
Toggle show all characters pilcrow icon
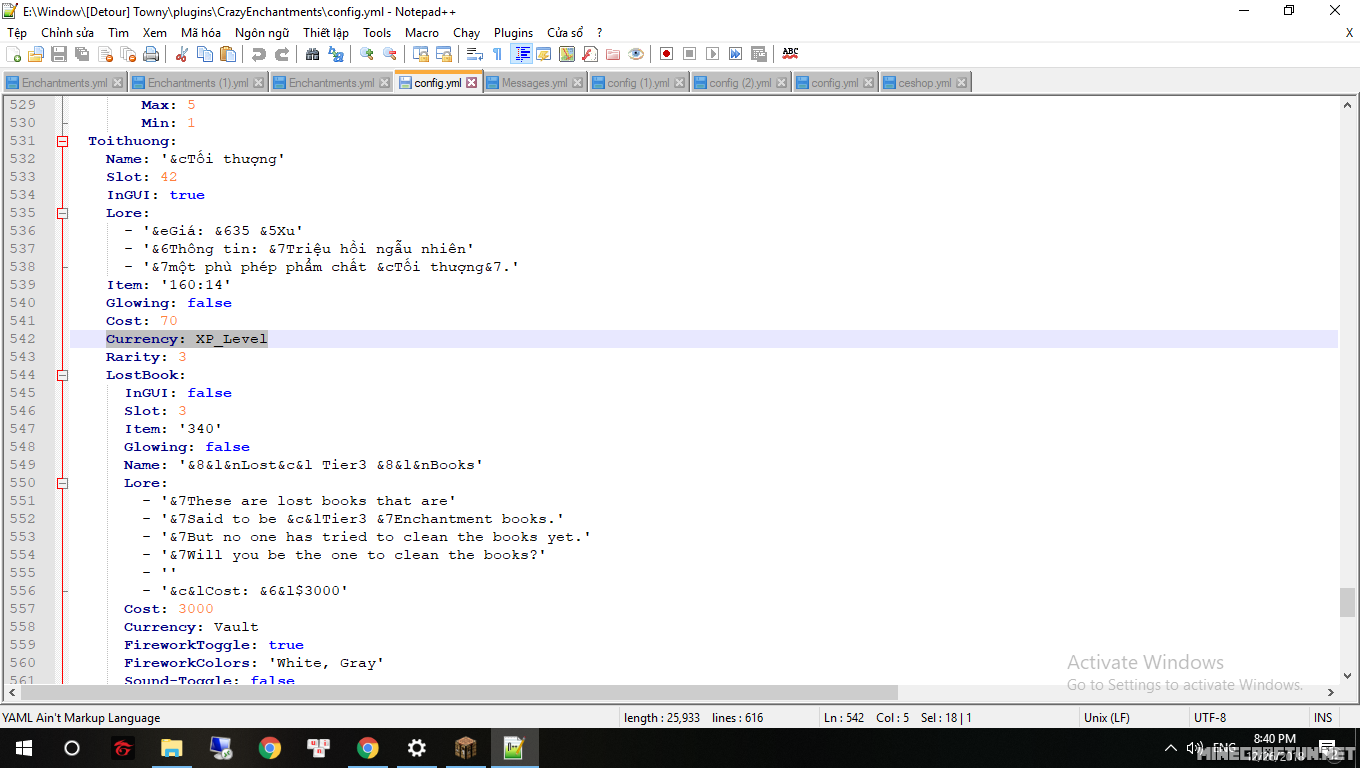(x=497, y=54)
